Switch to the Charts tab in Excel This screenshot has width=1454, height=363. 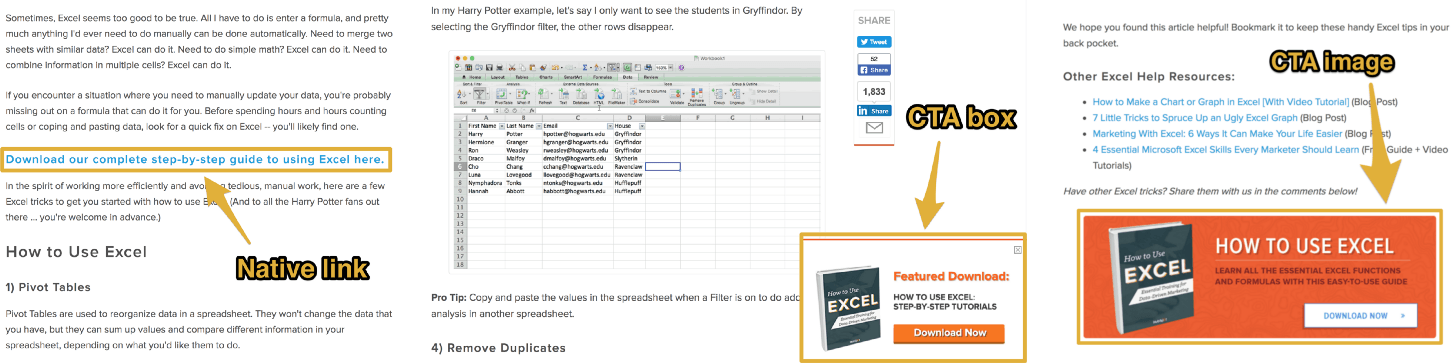click(546, 77)
